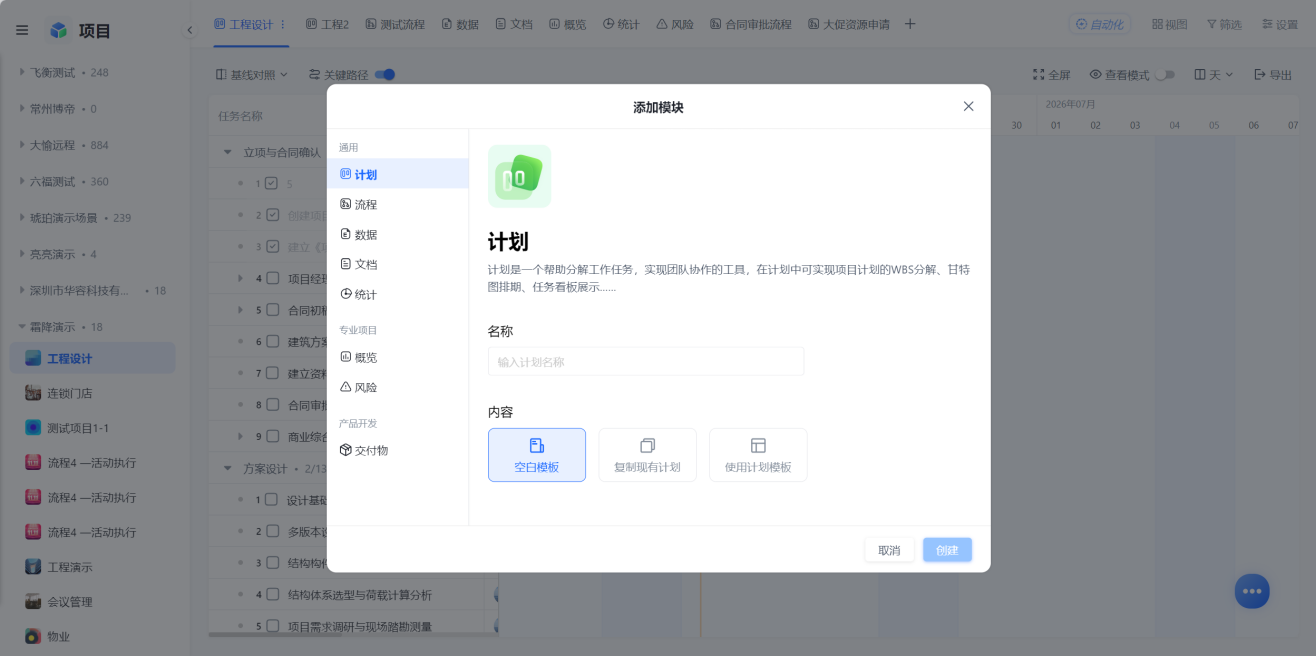Open 物业 project in sidebar

(x=92, y=636)
